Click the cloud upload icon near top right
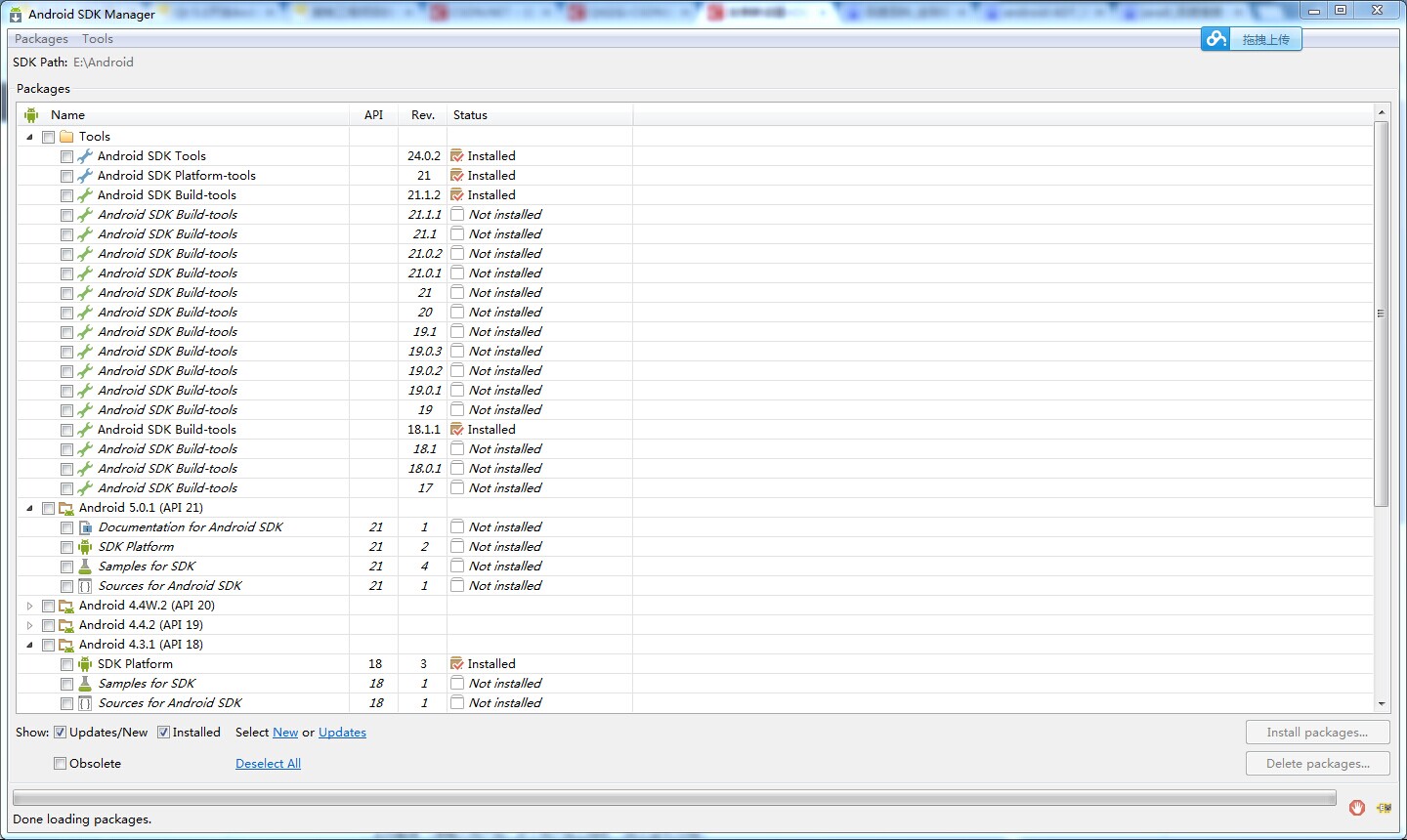The height and width of the screenshot is (840, 1407). (x=1215, y=39)
